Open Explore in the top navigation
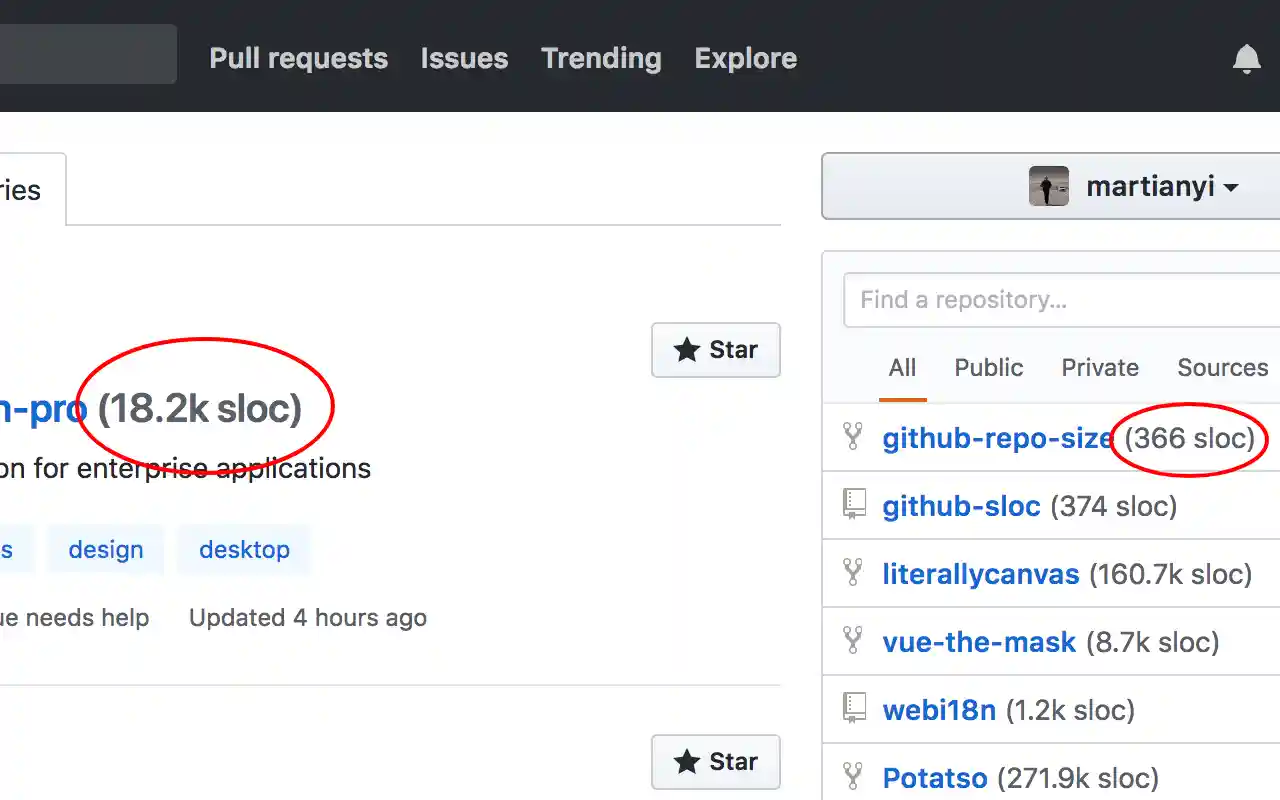1280x800 pixels. [746, 58]
